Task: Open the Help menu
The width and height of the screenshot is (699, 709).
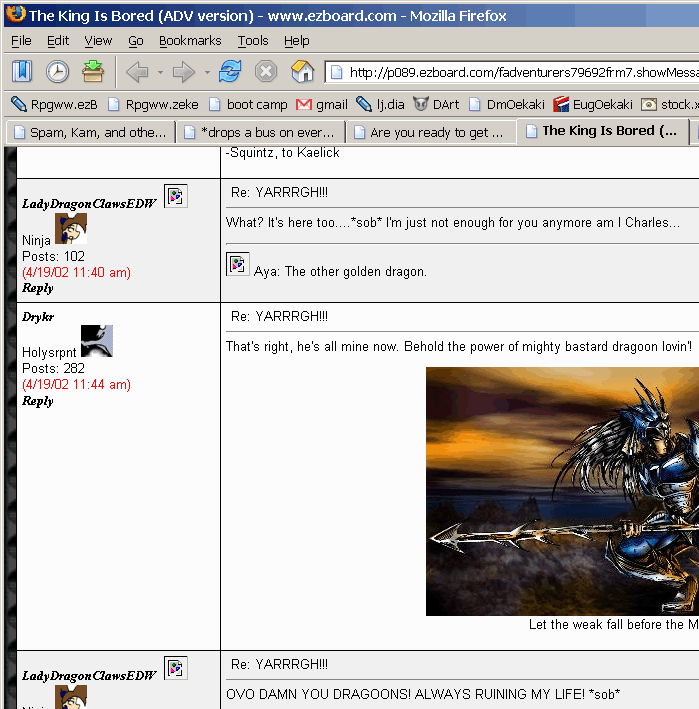Action: (x=297, y=41)
